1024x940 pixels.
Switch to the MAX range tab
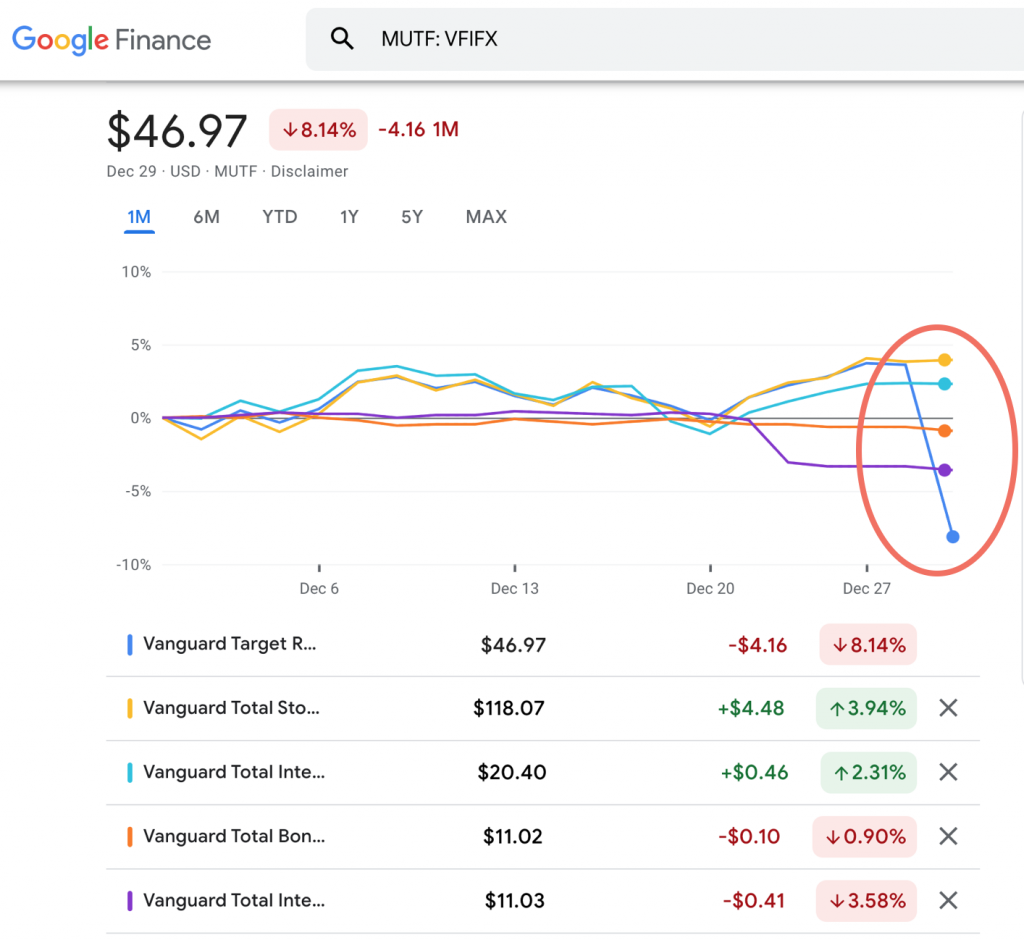(487, 217)
